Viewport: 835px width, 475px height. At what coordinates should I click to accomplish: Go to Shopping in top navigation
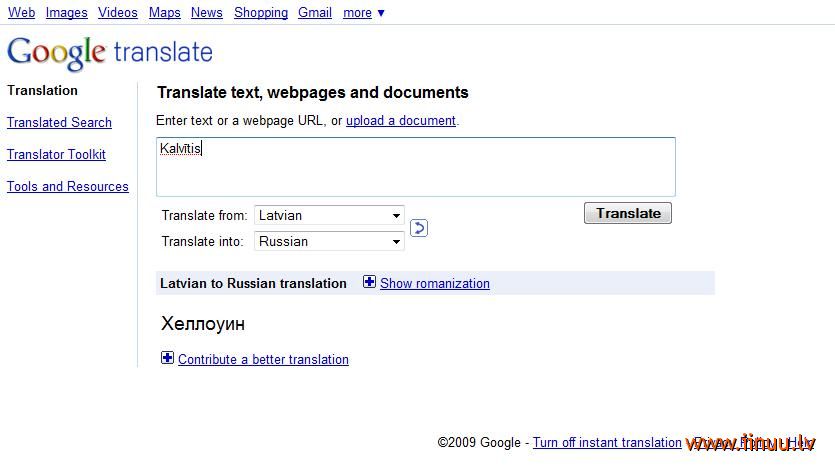point(261,12)
